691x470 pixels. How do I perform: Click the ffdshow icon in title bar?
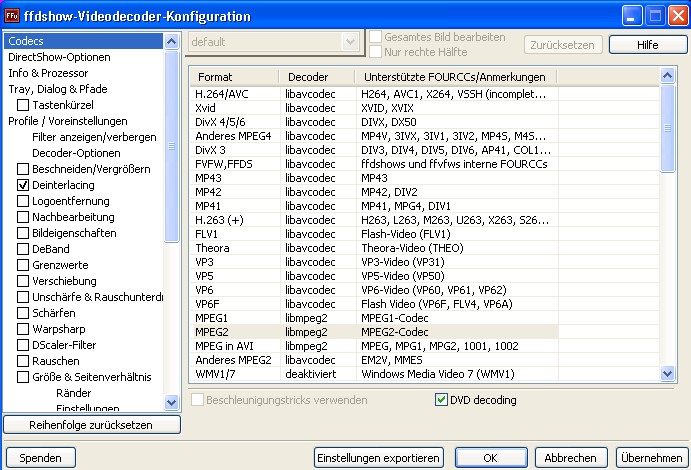pyautogui.click(x=13, y=15)
